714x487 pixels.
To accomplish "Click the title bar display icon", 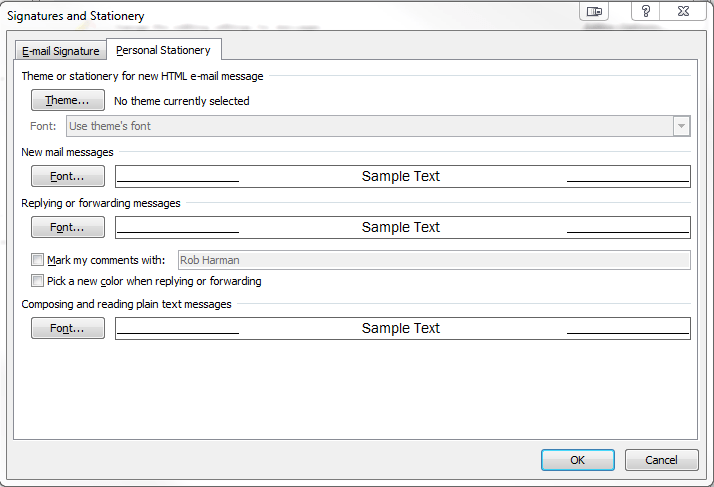I will [594, 11].
